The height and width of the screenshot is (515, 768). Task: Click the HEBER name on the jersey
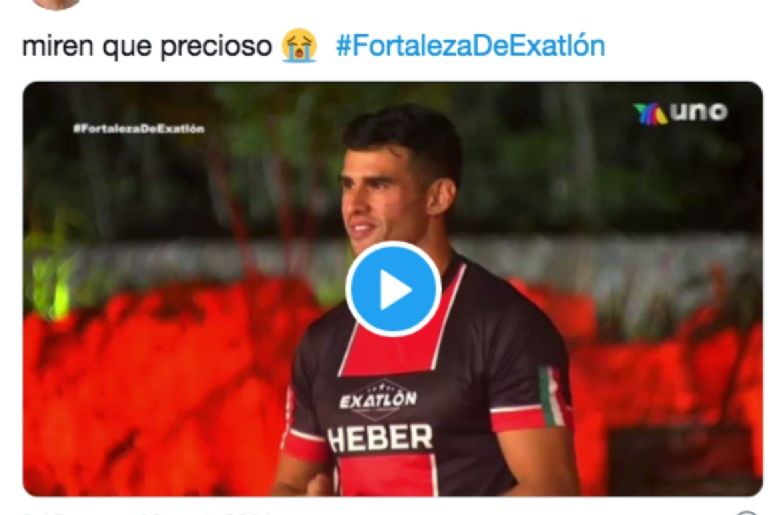[x=380, y=439]
